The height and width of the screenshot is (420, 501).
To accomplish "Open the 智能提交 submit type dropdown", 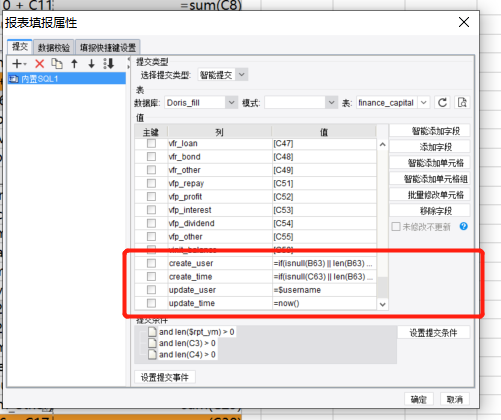I will (242, 75).
